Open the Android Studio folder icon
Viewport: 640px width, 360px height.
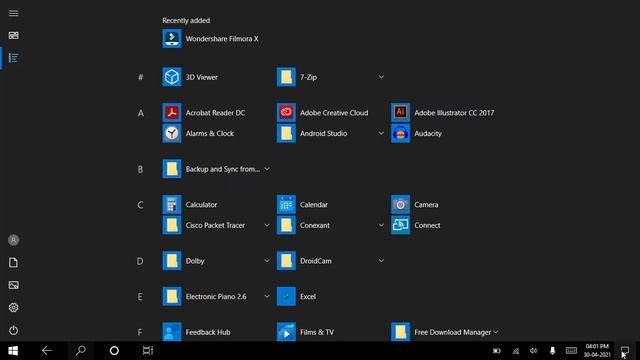(x=286, y=133)
